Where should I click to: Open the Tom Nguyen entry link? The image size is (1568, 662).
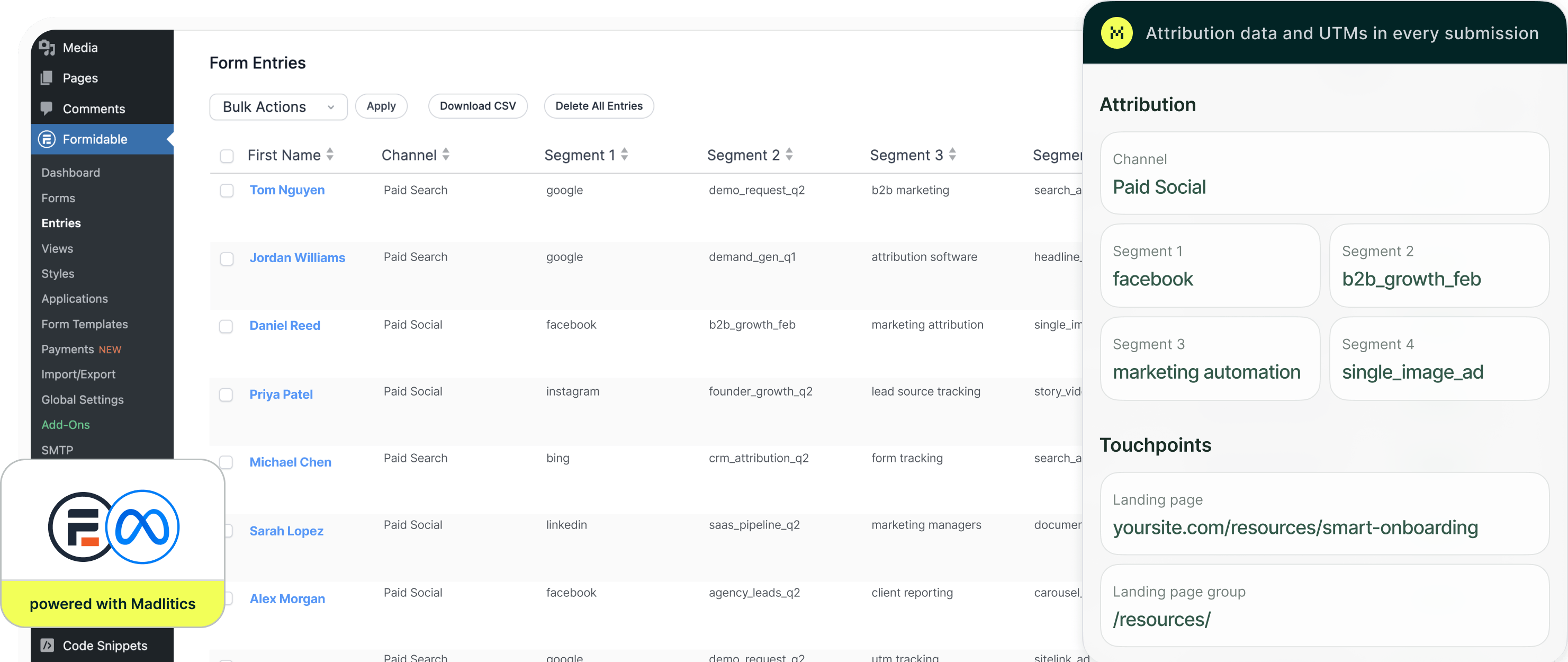point(287,190)
